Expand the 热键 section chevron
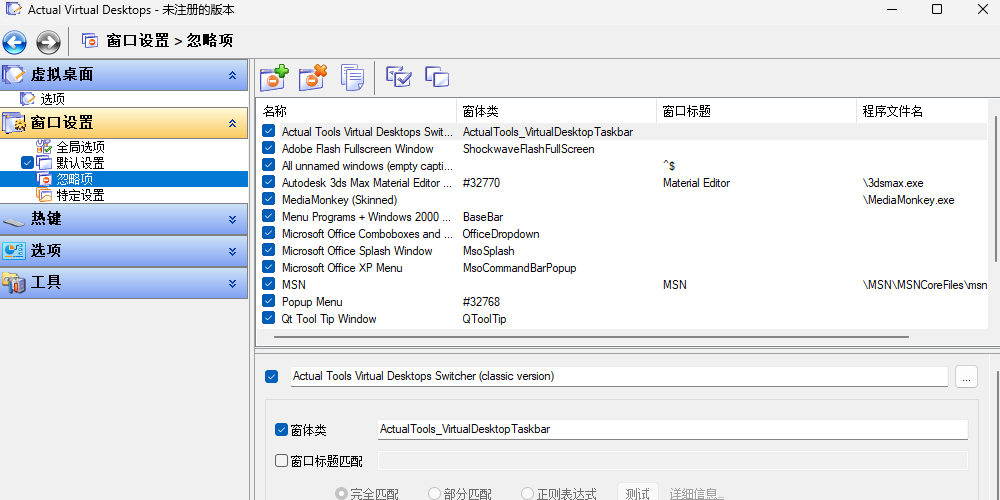The height and width of the screenshot is (500, 1000). click(x=233, y=220)
